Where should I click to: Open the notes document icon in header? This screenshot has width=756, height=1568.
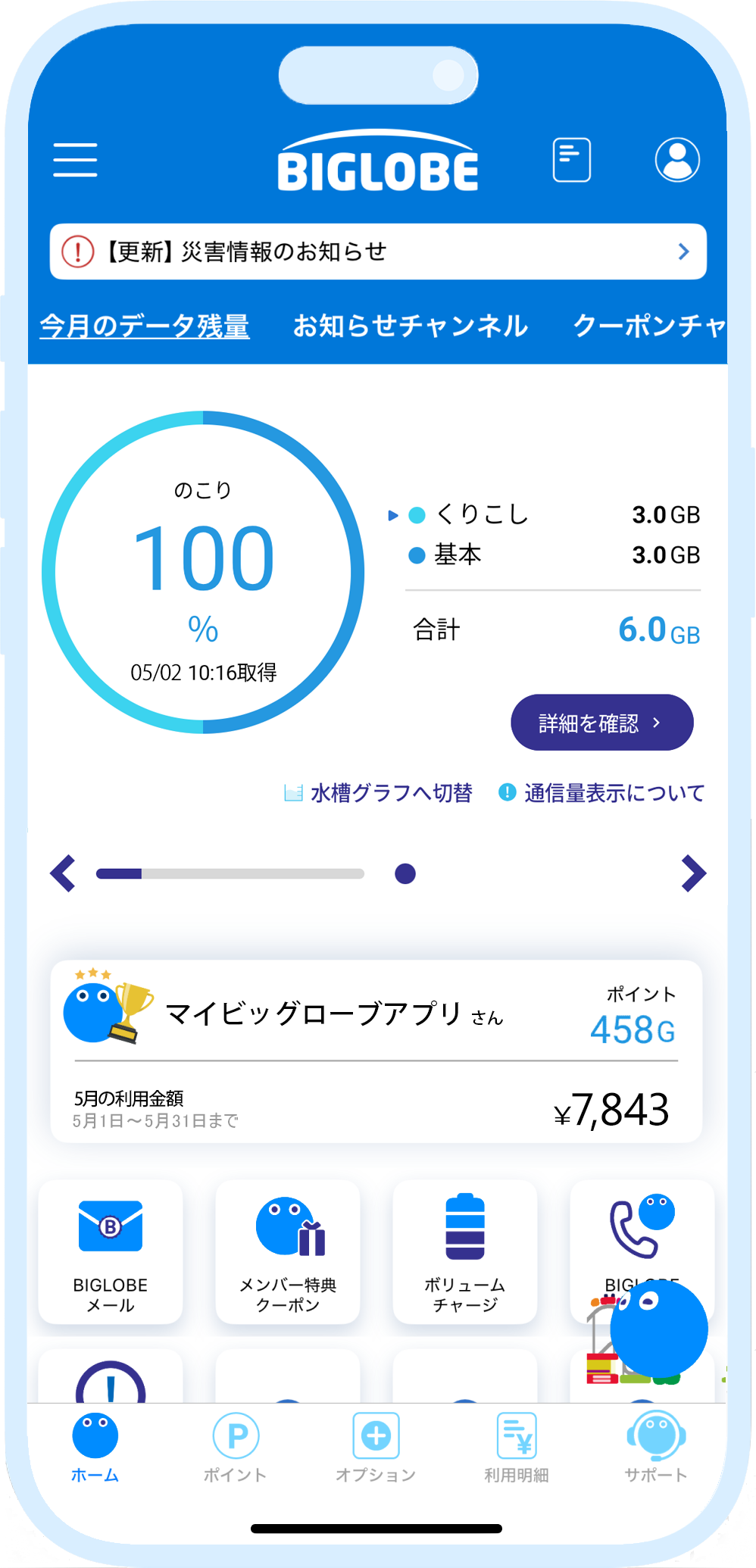pos(571,160)
